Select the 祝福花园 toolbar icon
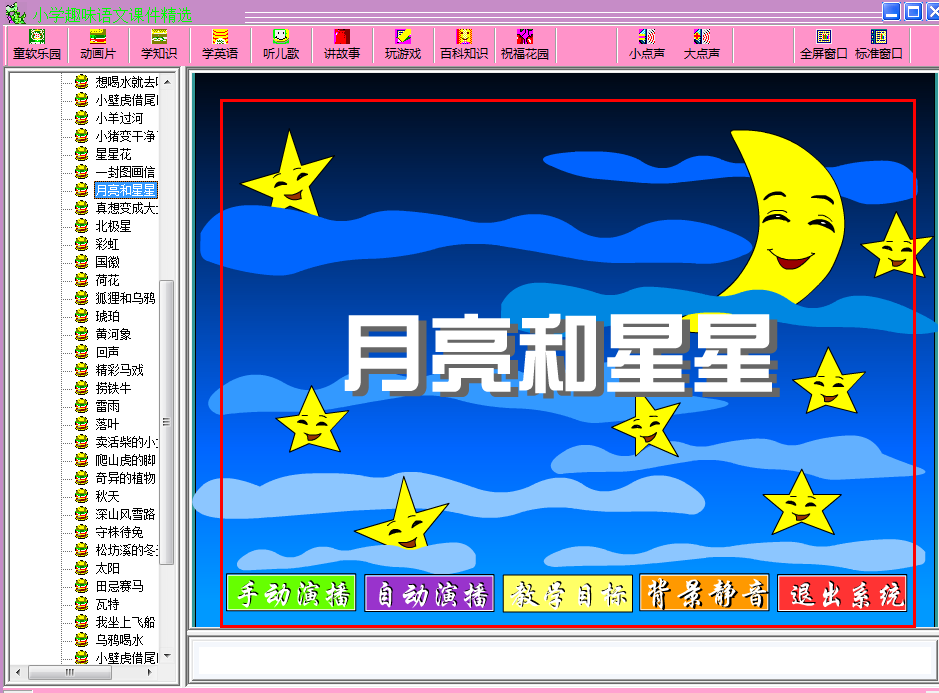 [x=525, y=44]
